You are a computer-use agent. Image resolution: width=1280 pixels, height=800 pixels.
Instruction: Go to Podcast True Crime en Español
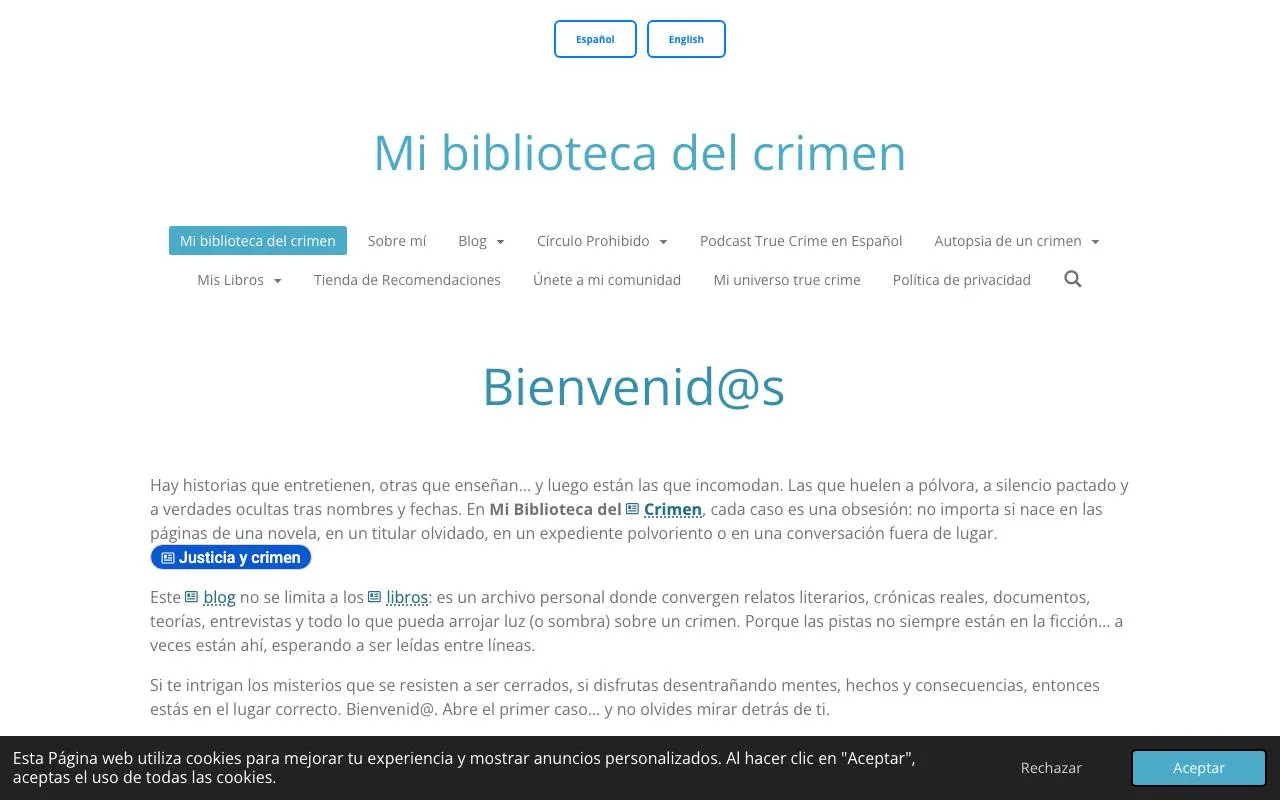point(801,241)
